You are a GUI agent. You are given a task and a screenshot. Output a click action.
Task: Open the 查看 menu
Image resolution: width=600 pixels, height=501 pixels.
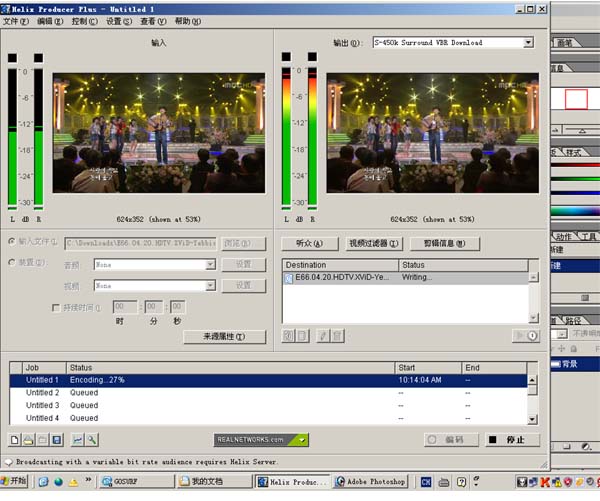tap(153, 21)
